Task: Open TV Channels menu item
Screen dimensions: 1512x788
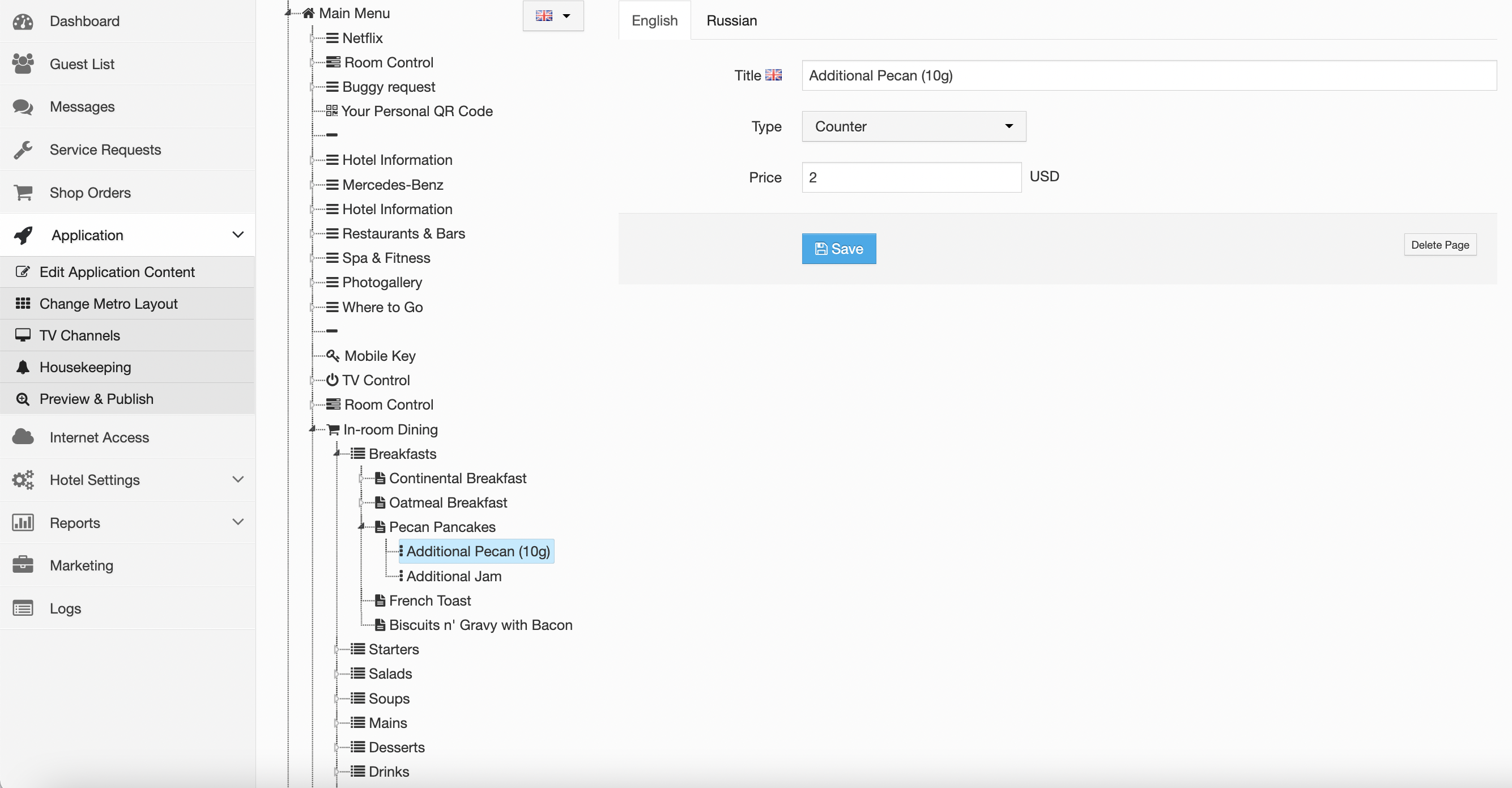Action: pos(127,335)
